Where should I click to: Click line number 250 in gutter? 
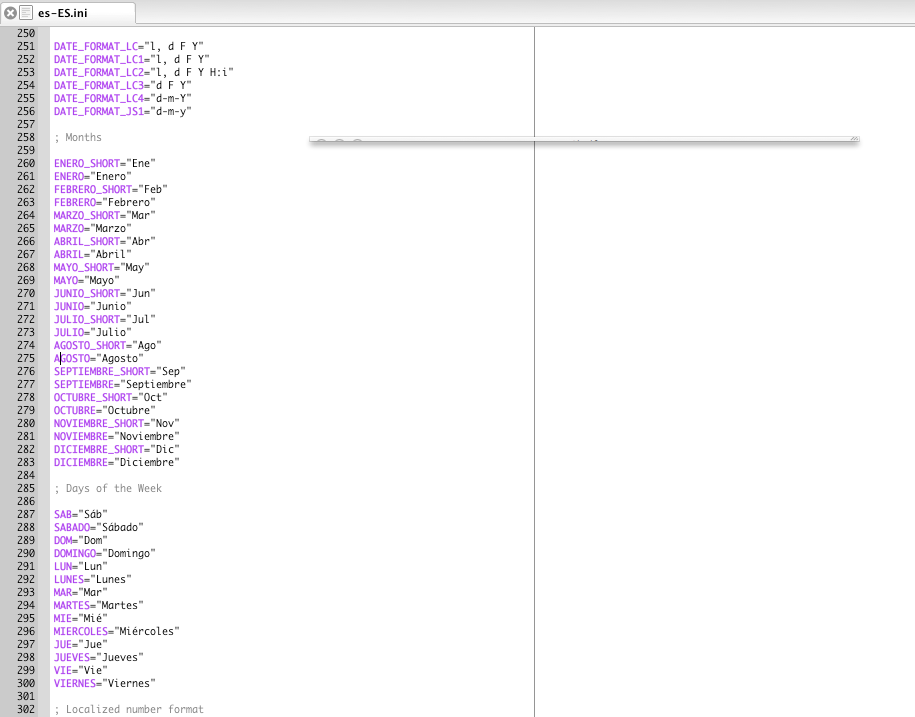coord(26,33)
